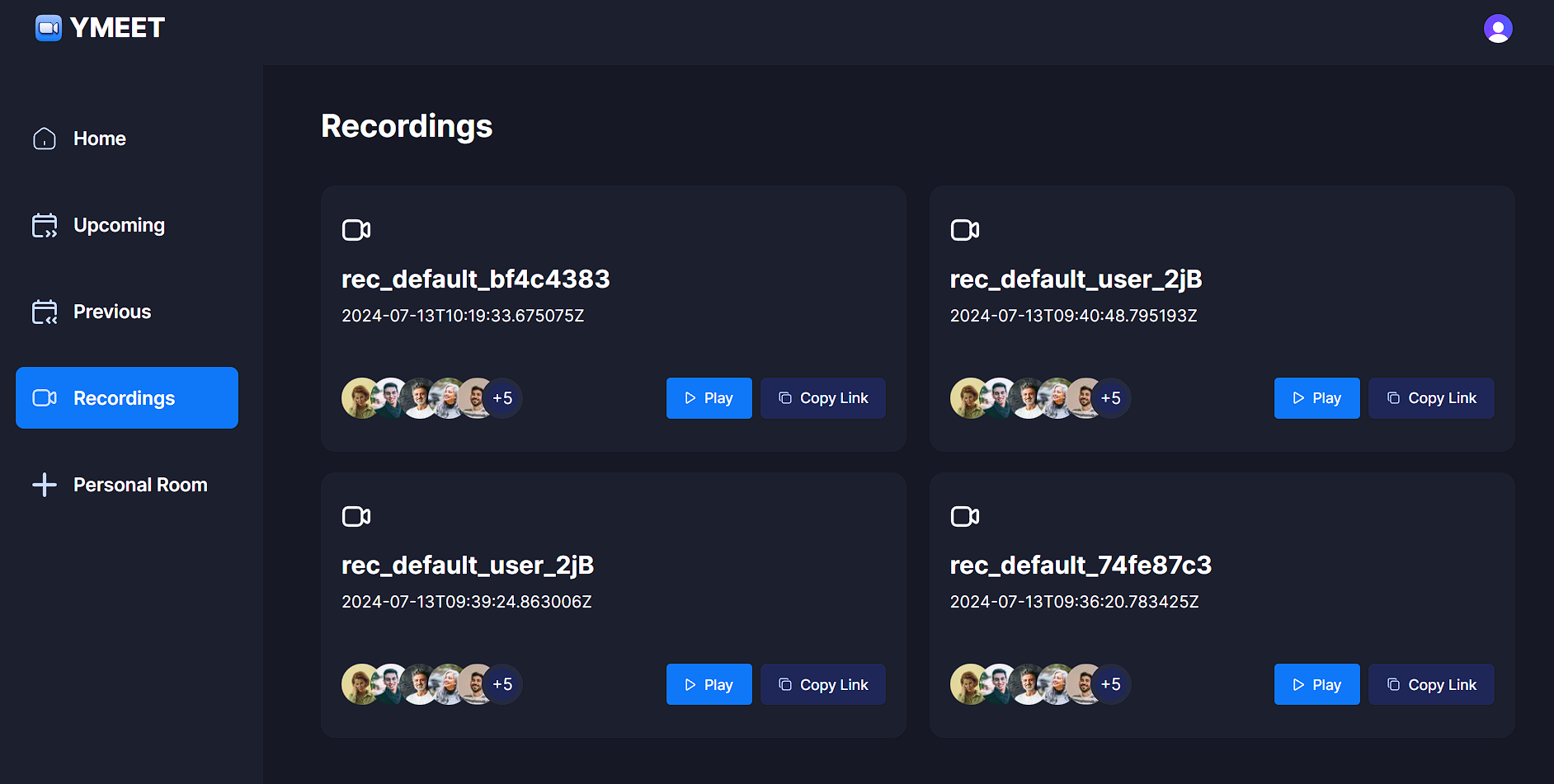Copy link for the 09:39:24 recording
The height and width of the screenshot is (784, 1554).
pos(823,684)
